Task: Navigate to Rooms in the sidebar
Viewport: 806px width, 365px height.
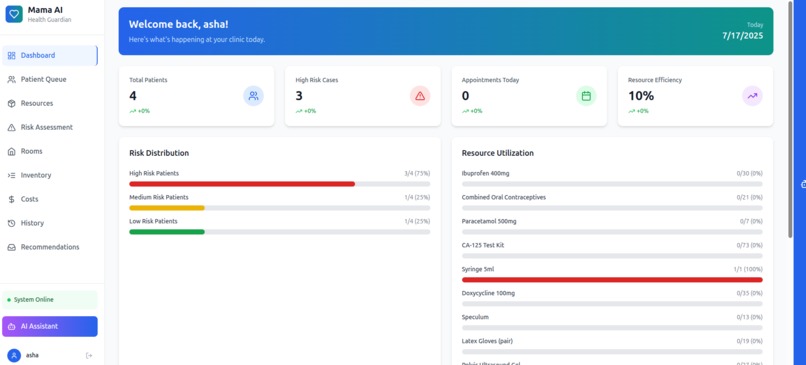Action: click(x=50, y=151)
